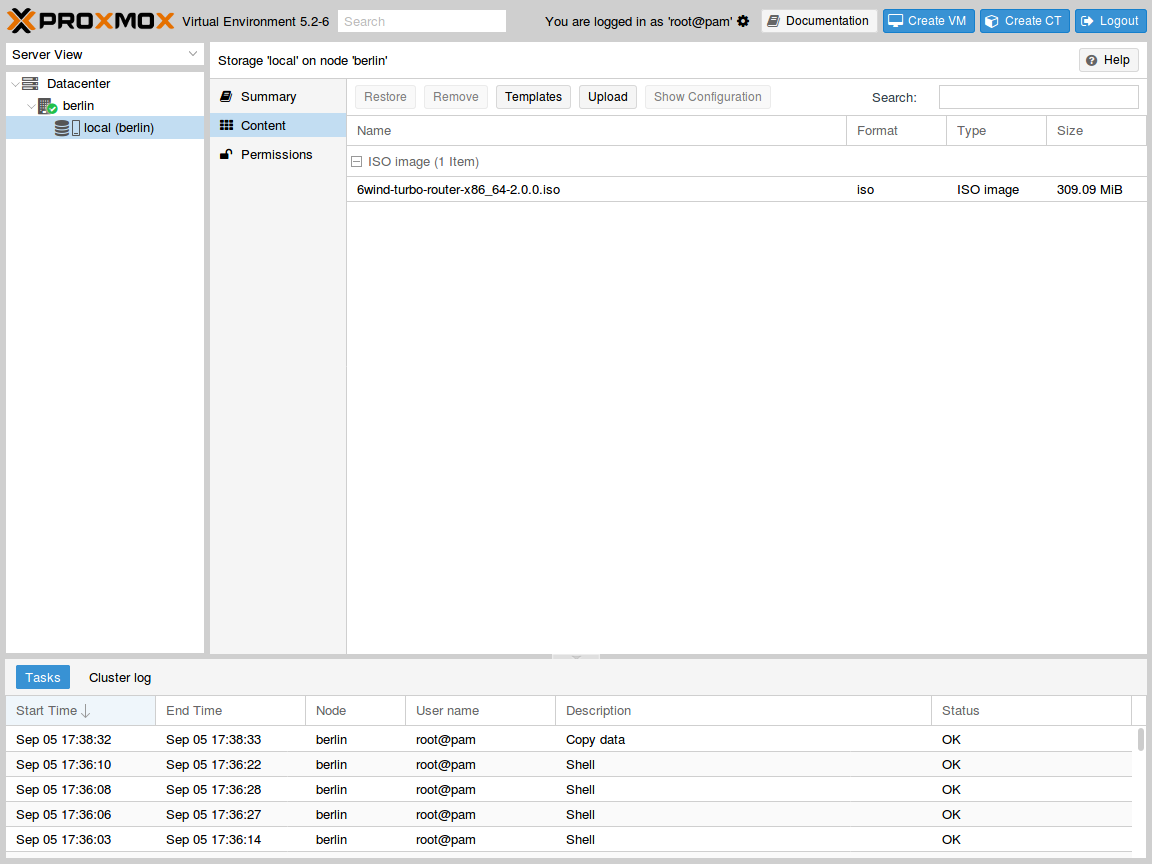The height and width of the screenshot is (864, 1152).
Task: Click the Create VM button
Action: (x=928, y=21)
